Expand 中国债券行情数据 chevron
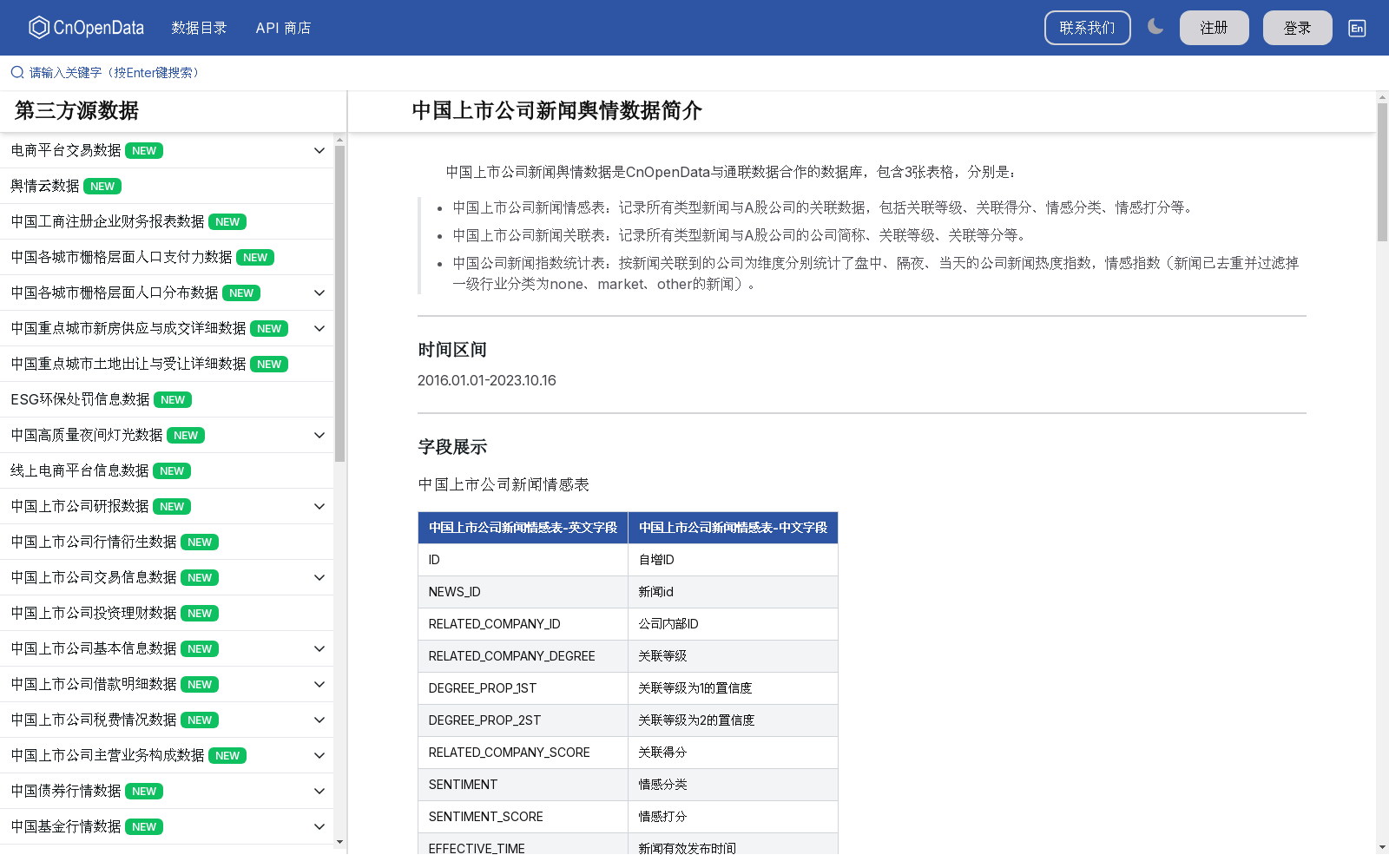This screenshot has width=1389, height=868. (319, 791)
